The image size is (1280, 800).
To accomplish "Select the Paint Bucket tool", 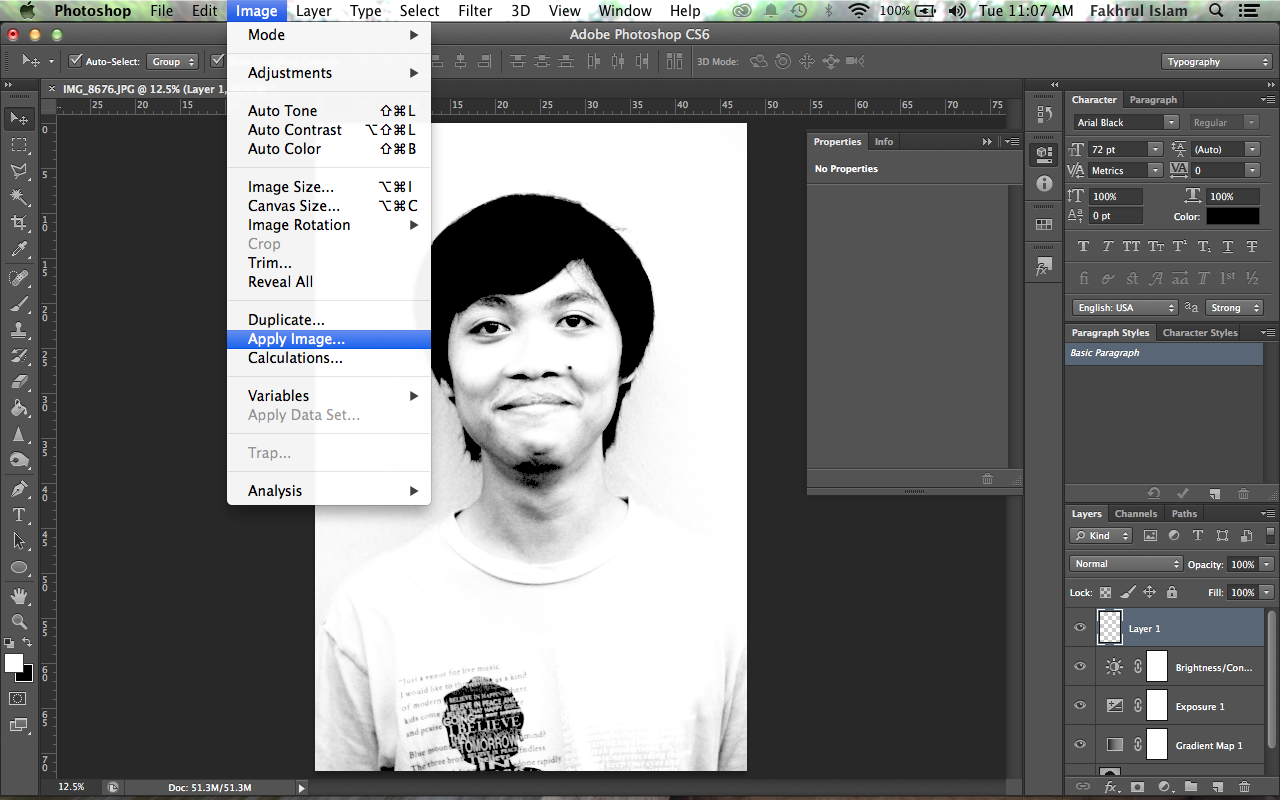I will pyautogui.click(x=19, y=408).
